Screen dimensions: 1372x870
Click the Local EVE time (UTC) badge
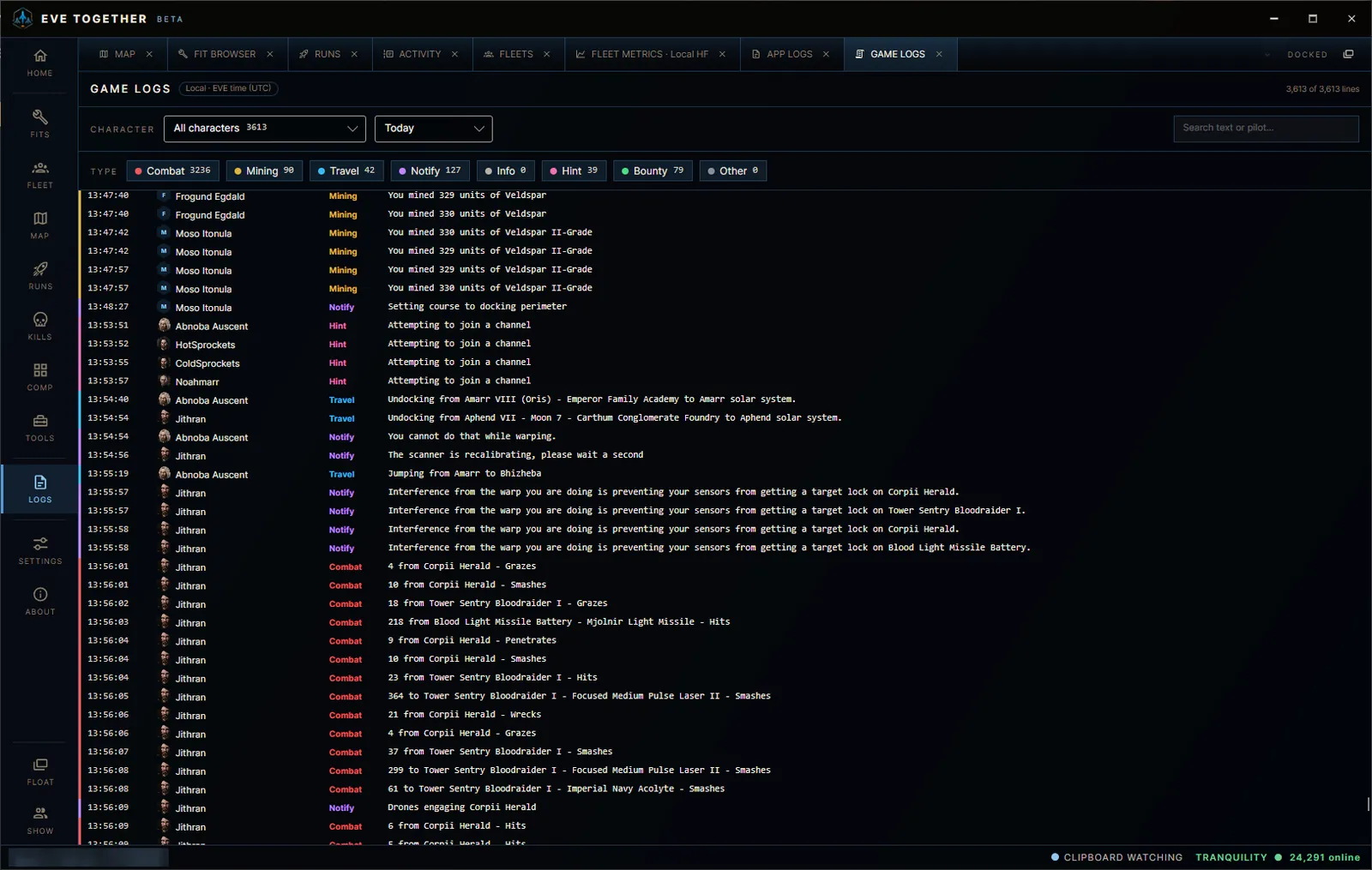(x=228, y=88)
